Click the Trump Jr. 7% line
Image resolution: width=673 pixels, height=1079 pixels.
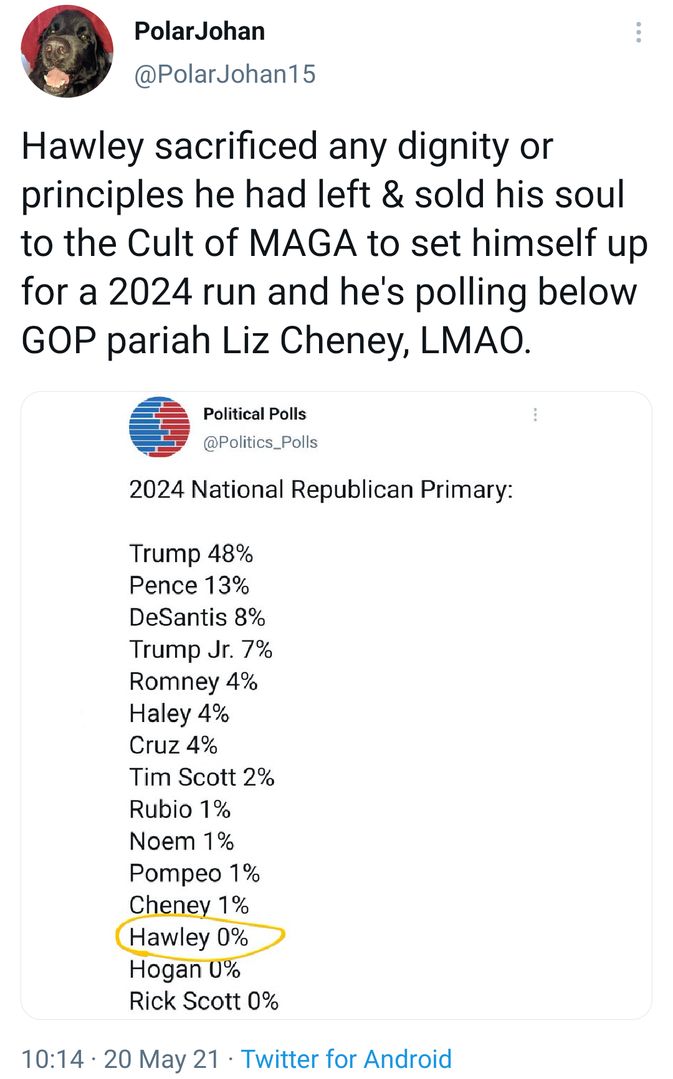click(200, 649)
